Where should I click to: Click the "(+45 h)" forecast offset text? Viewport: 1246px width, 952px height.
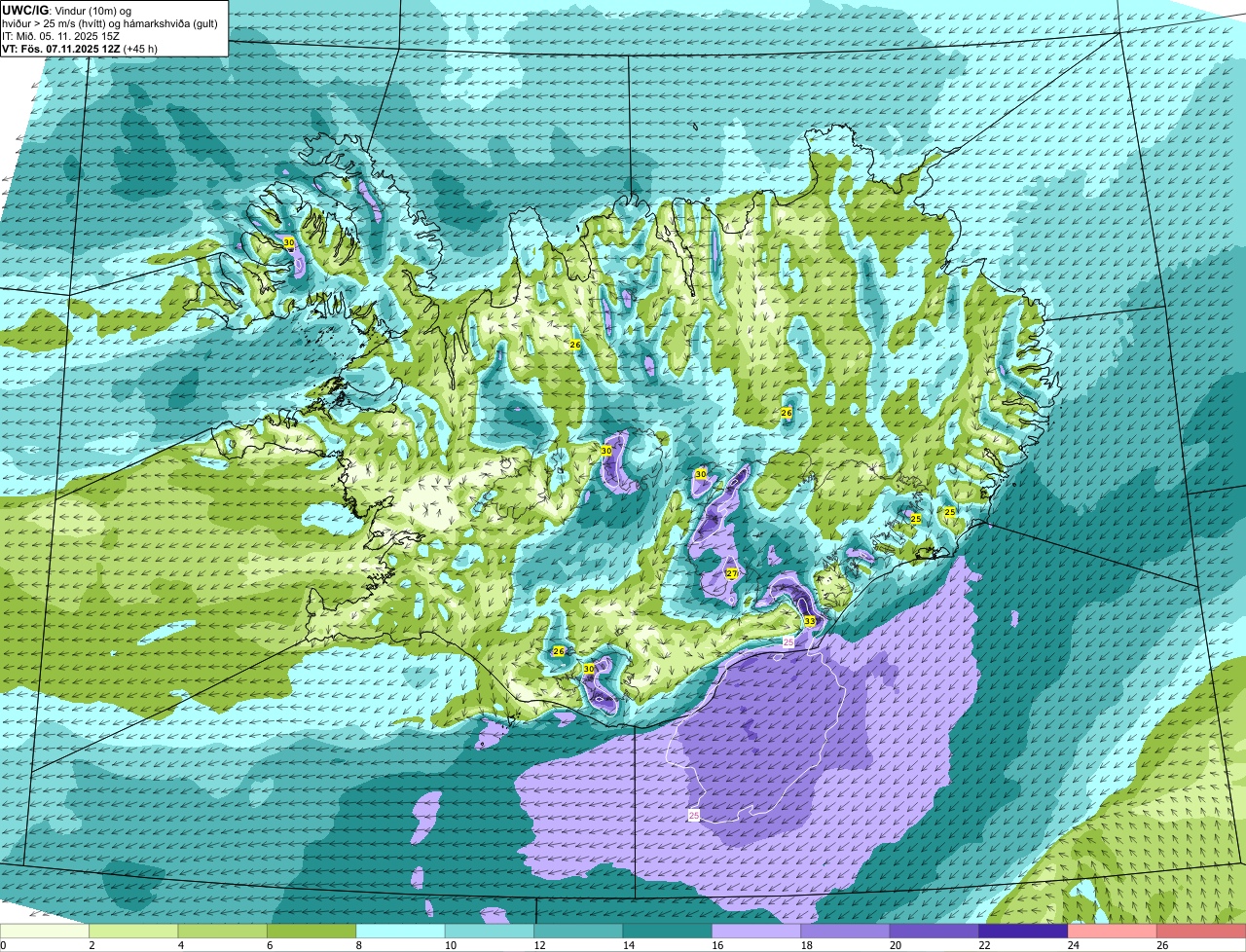tap(141, 49)
